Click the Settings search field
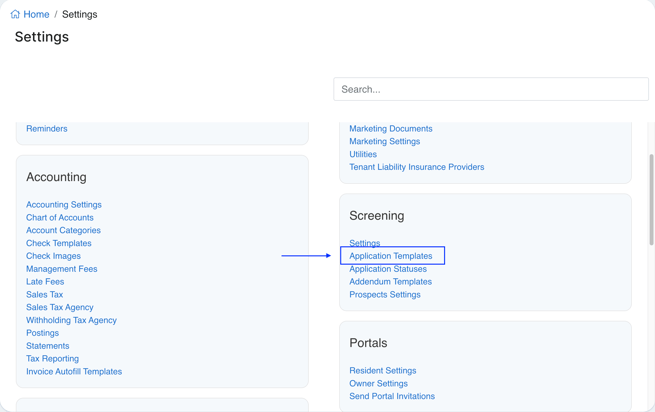The height and width of the screenshot is (412, 655). coord(490,89)
